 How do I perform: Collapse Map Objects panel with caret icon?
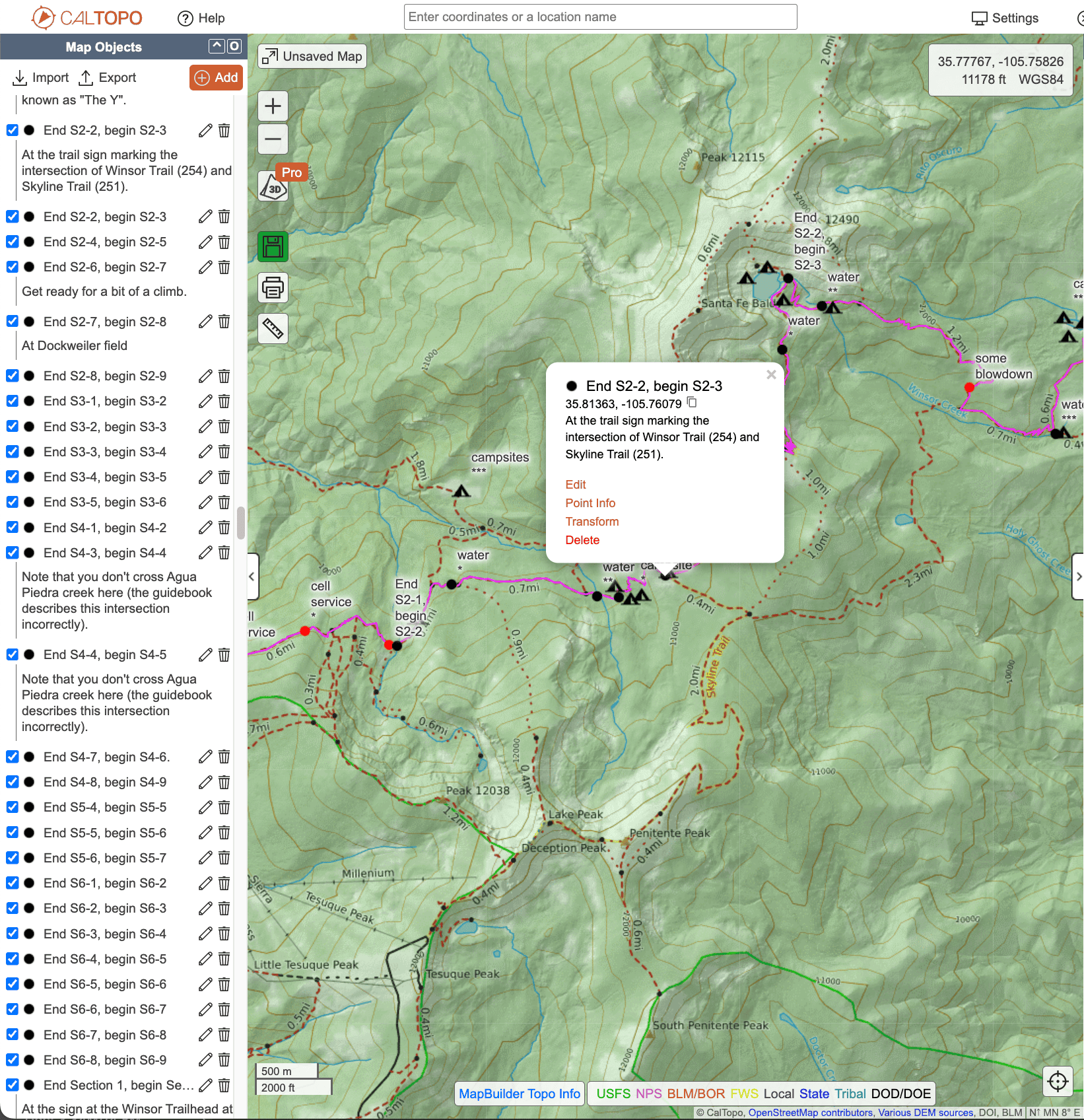(217, 46)
